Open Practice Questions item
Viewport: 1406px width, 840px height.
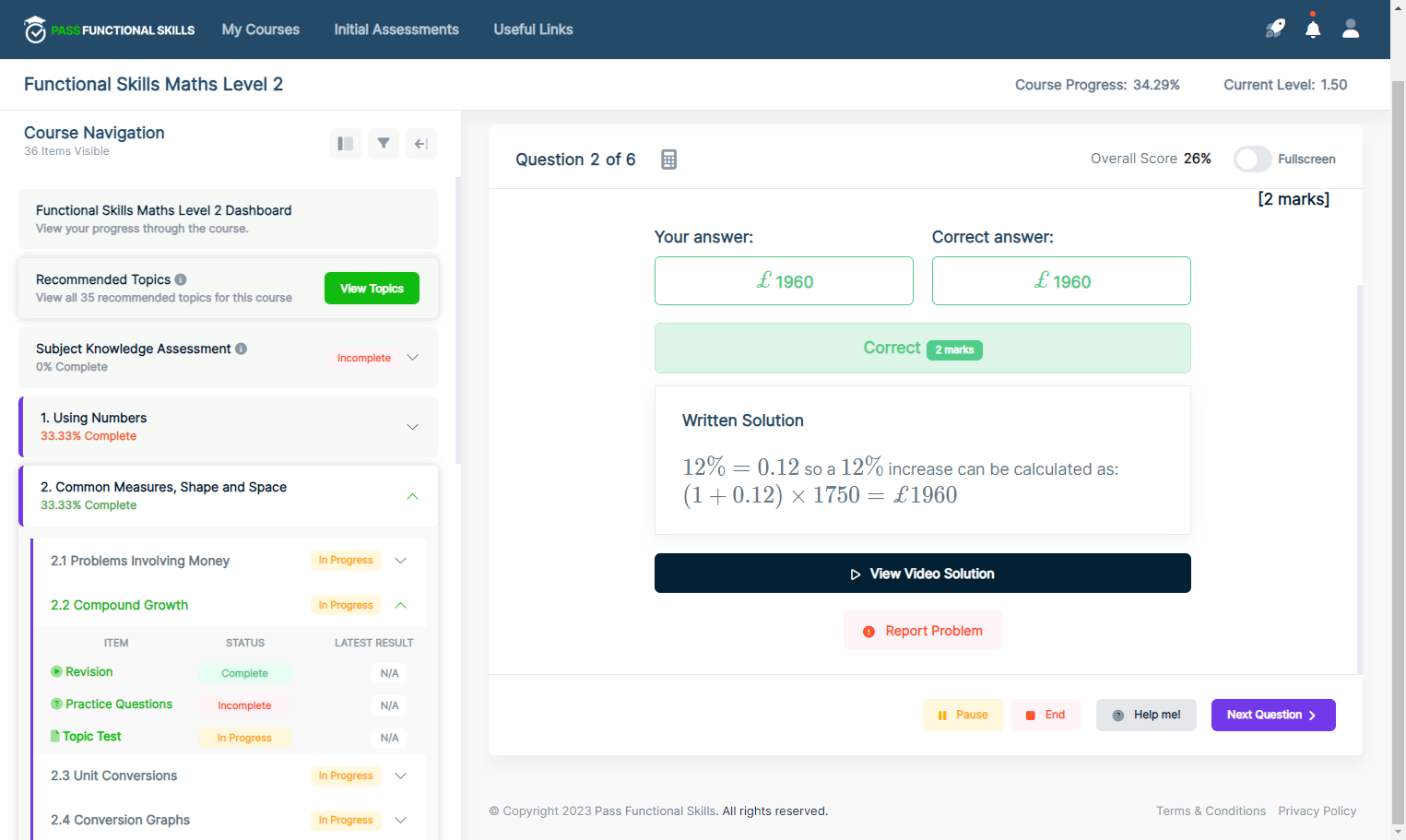(x=119, y=704)
